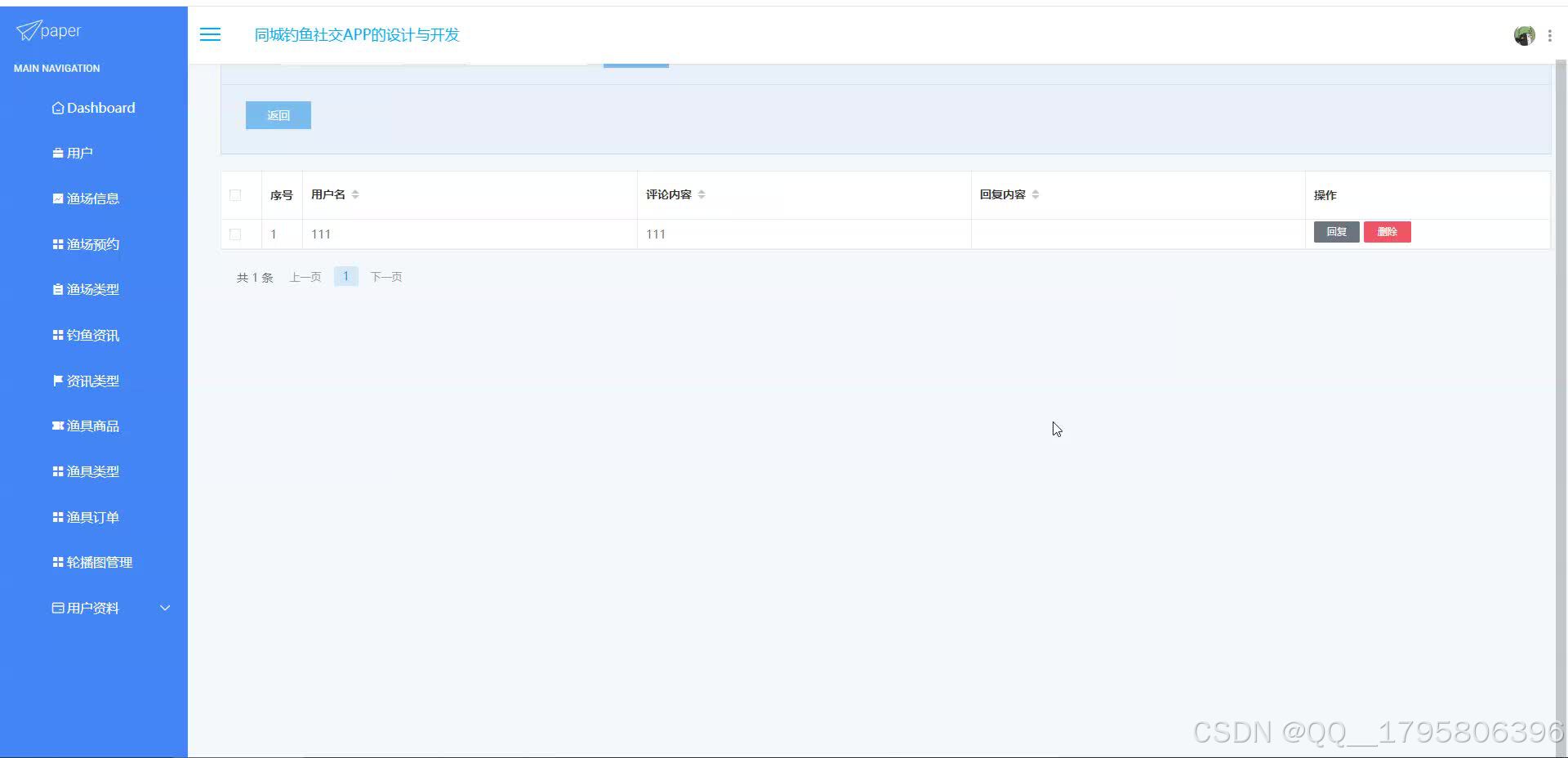Click the 返回 button
1568x758 pixels.
[x=278, y=115]
